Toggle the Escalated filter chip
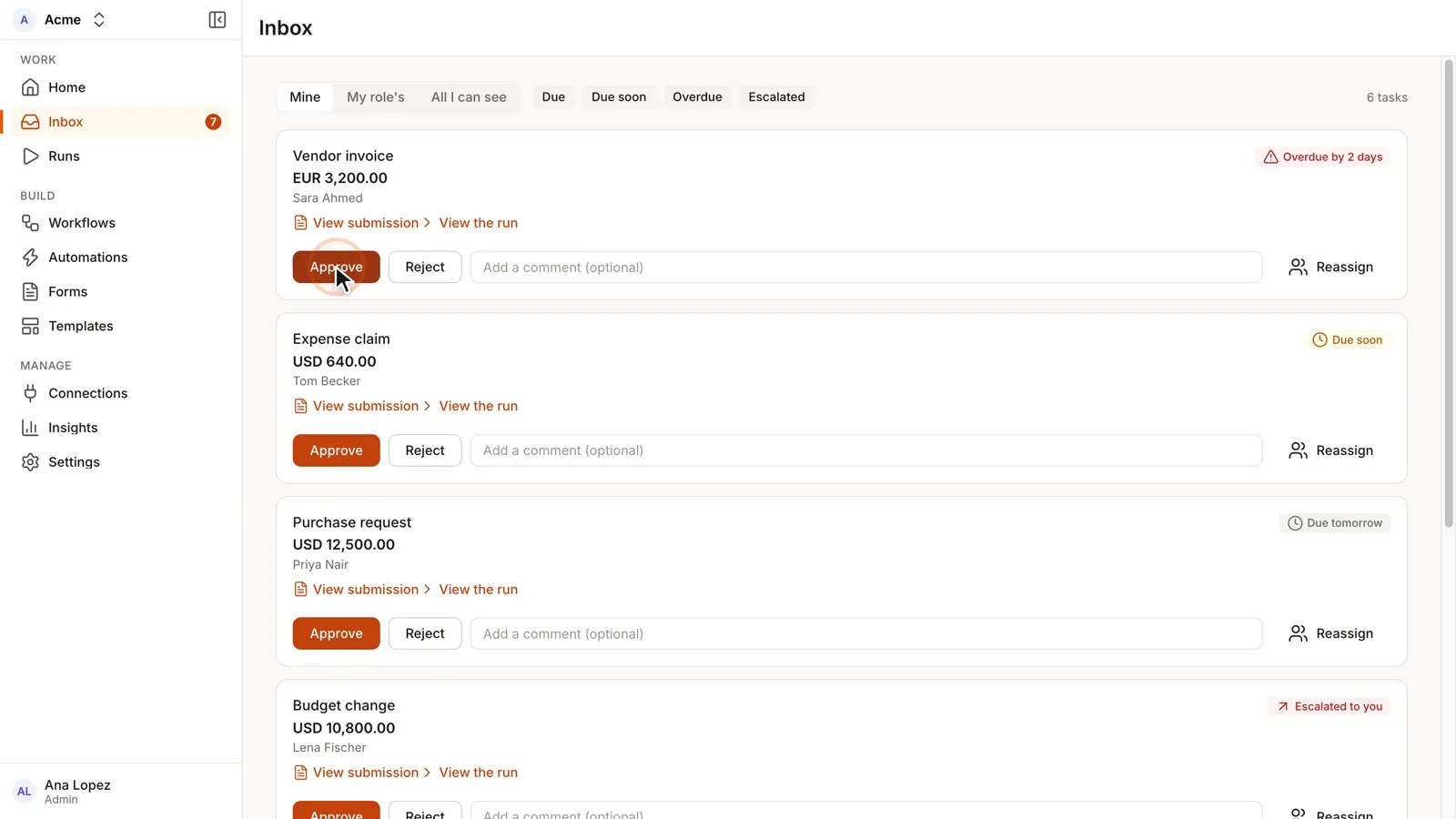Image resolution: width=1456 pixels, height=819 pixels. (x=776, y=97)
